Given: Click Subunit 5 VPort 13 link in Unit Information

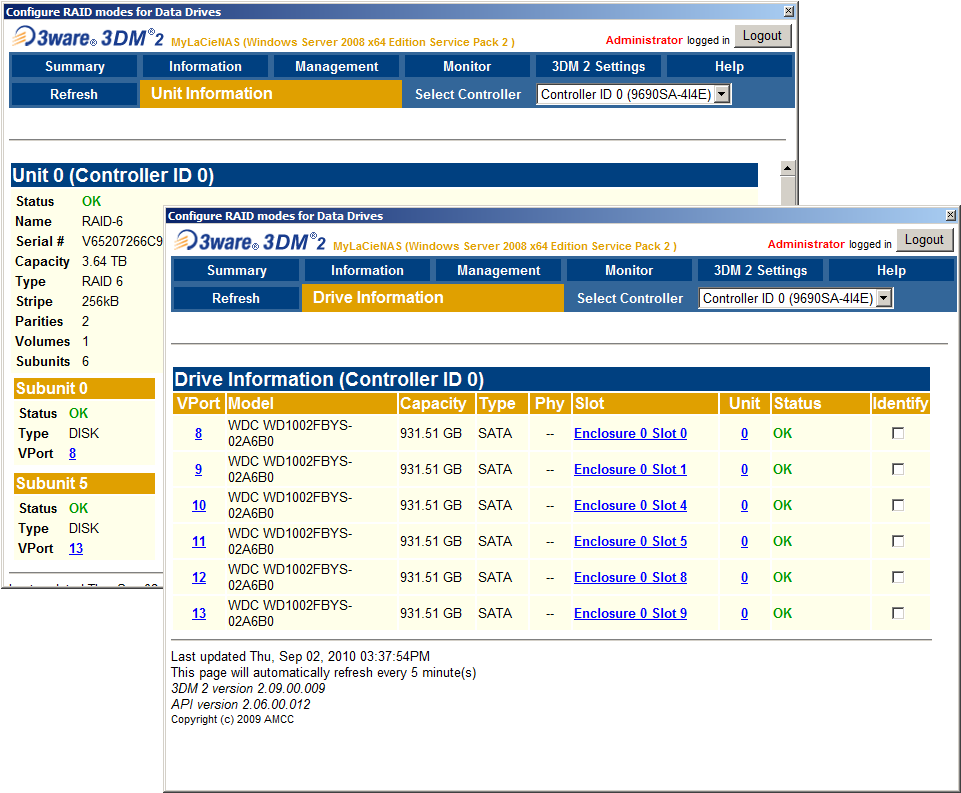Looking at the screenshot, I should [x=76, y=548].
